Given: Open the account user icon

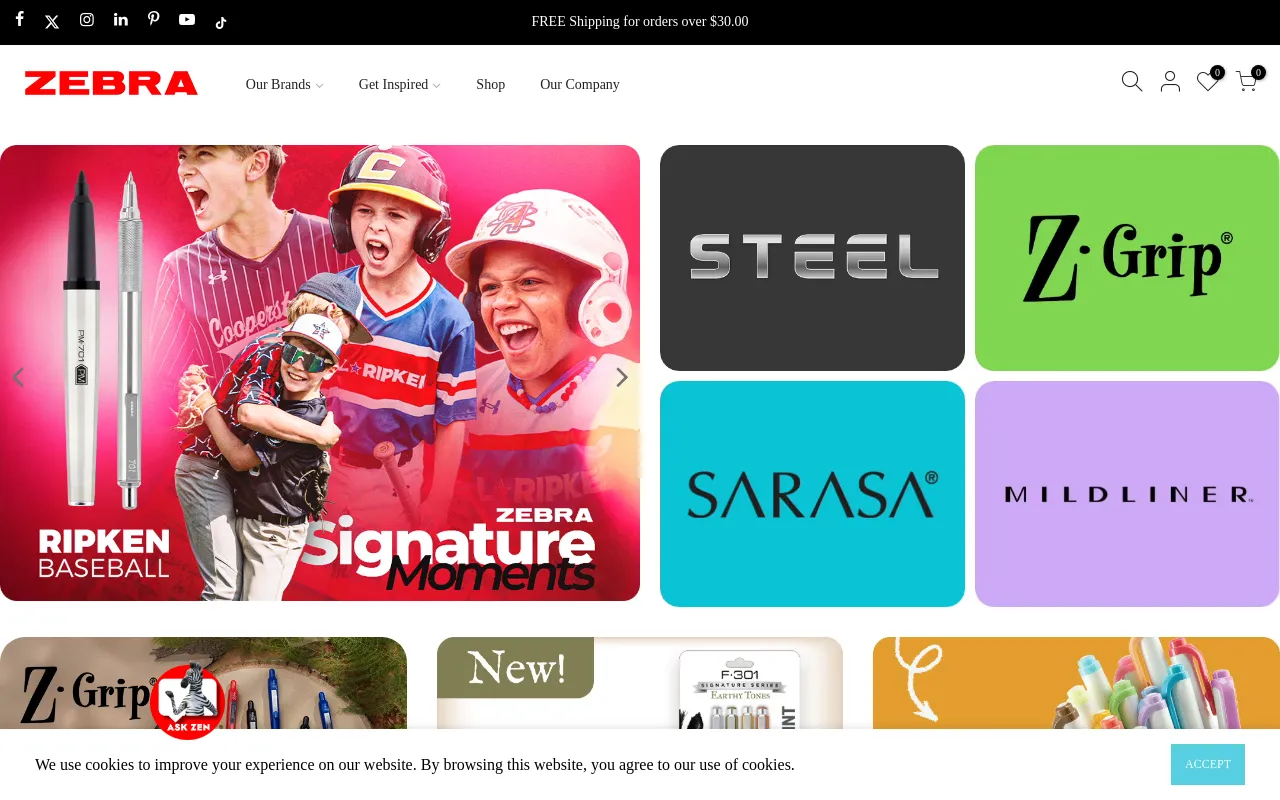Looking at the screenshot, I should [1170, 82].
